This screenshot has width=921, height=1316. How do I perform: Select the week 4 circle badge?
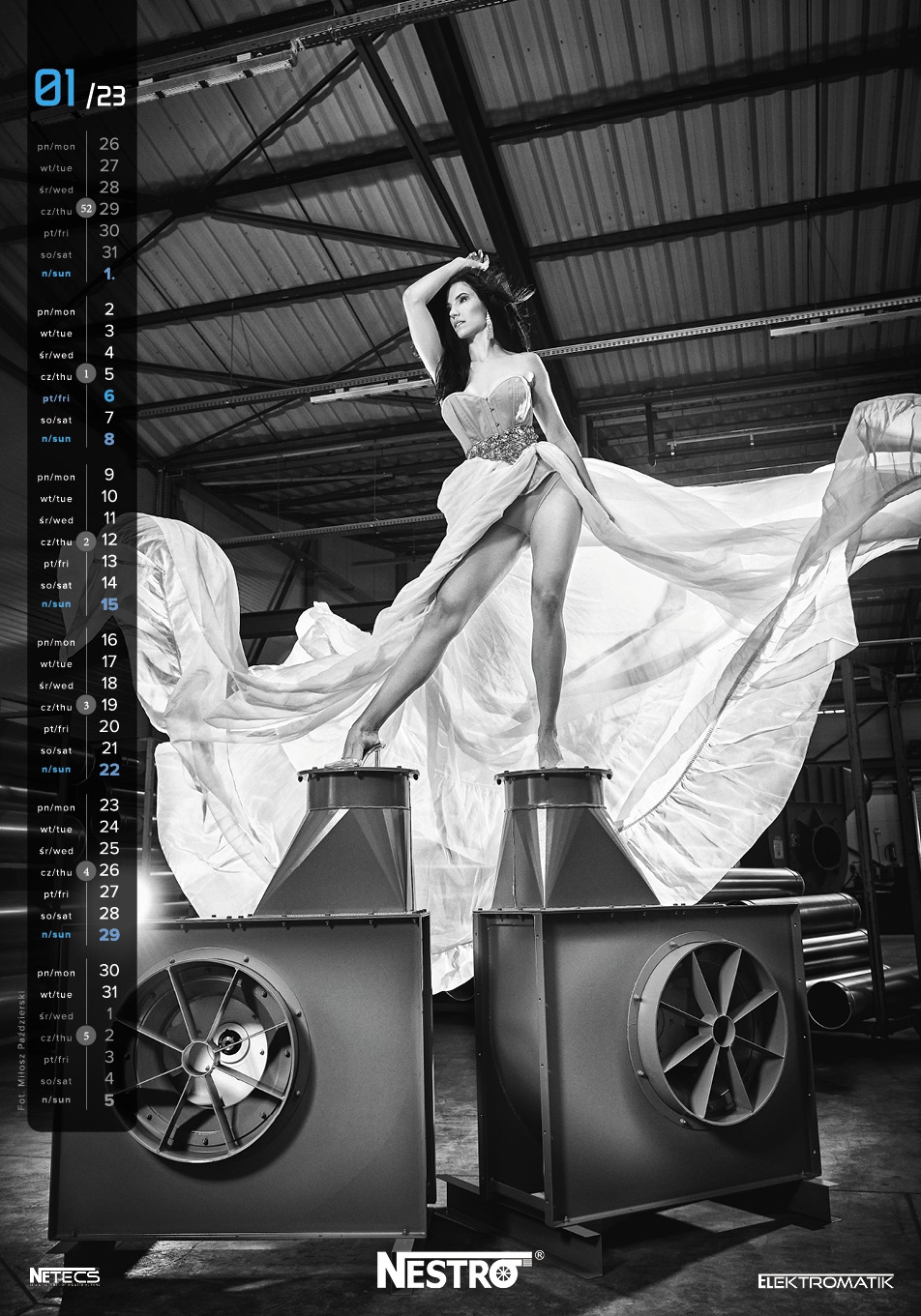tap(87, 871)
